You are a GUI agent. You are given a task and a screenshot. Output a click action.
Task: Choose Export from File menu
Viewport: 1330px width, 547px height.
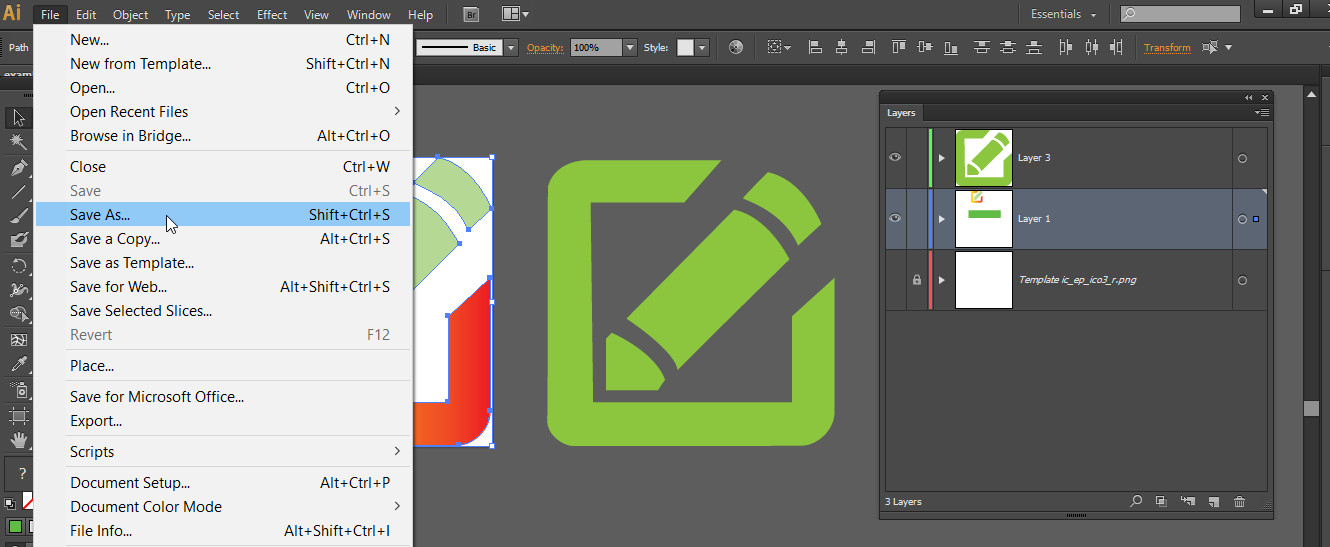[x=222, y=420]
